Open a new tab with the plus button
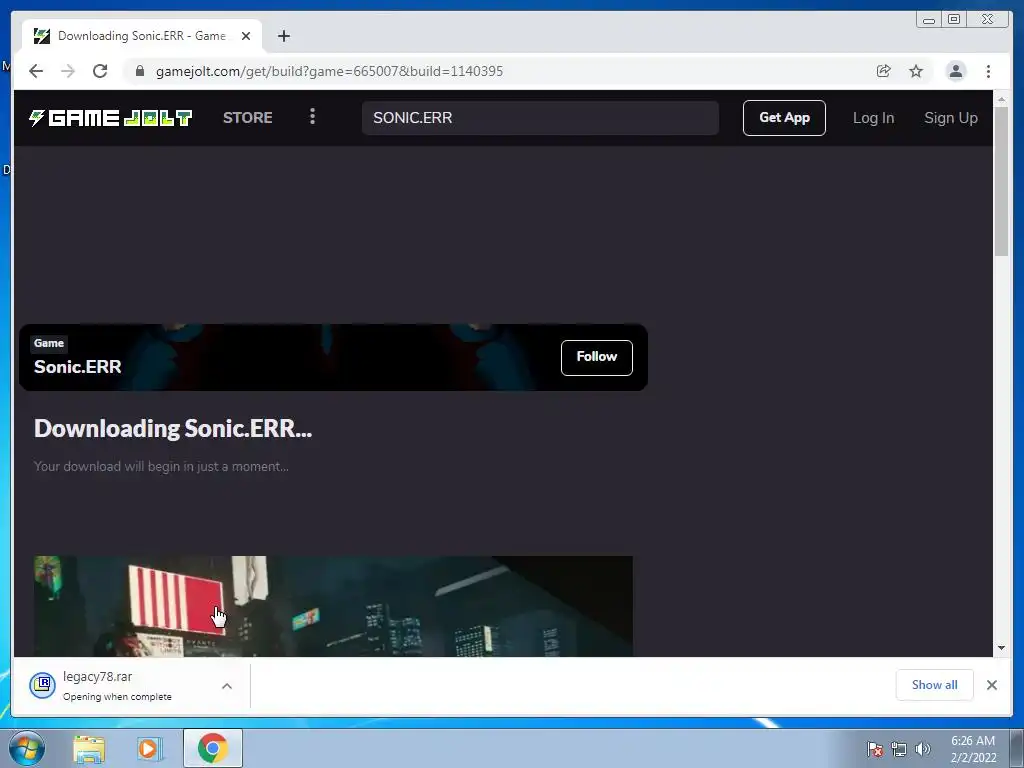Screen dimensions: 1024x768 pos(283,36)
